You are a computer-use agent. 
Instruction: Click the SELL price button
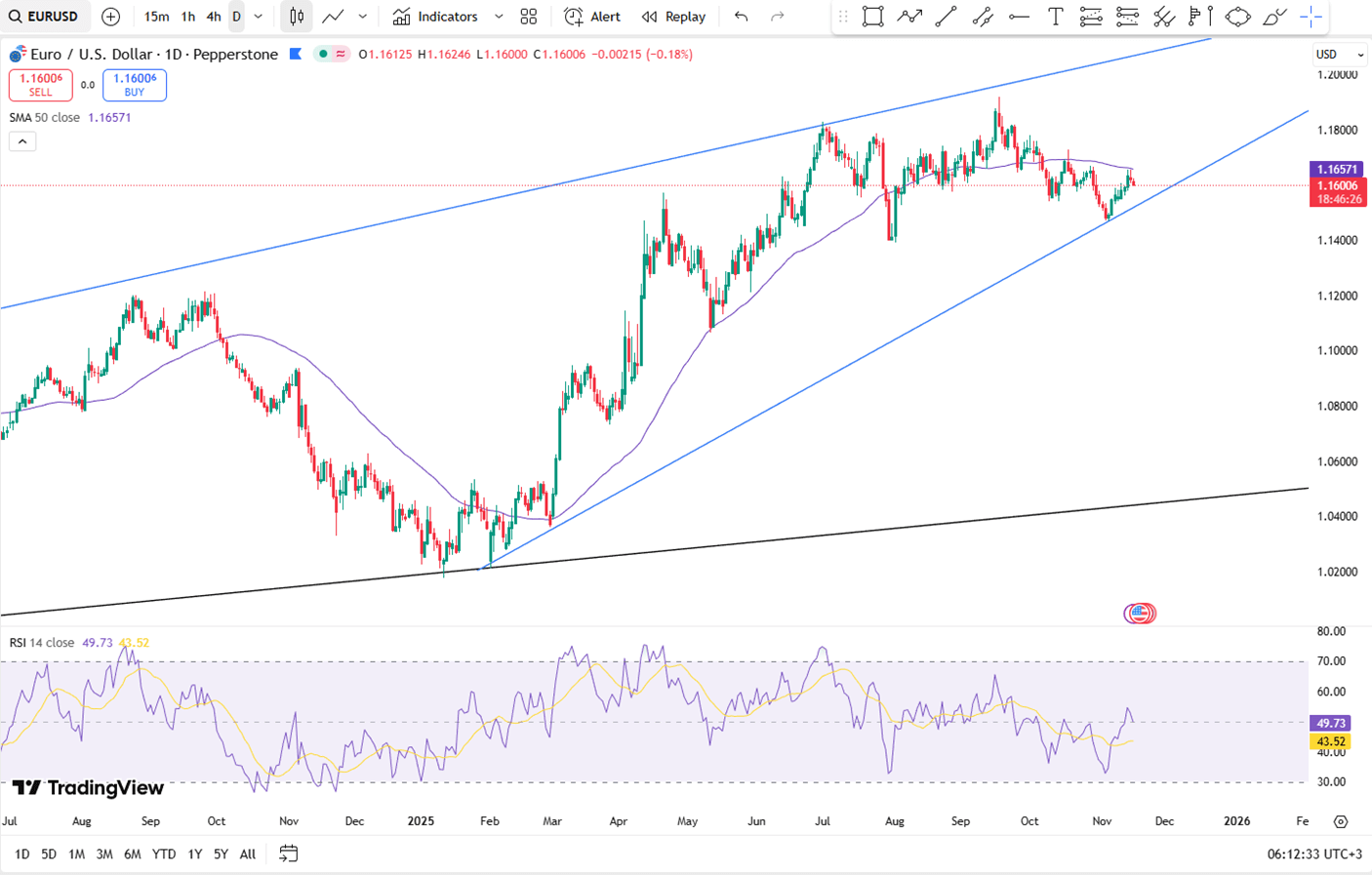[41, 85]
